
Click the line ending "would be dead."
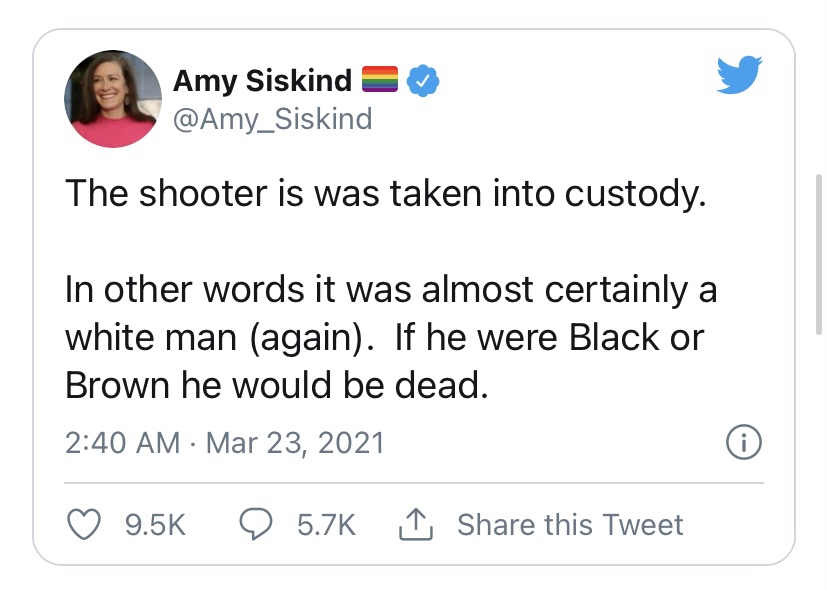[x=276, y=386]
